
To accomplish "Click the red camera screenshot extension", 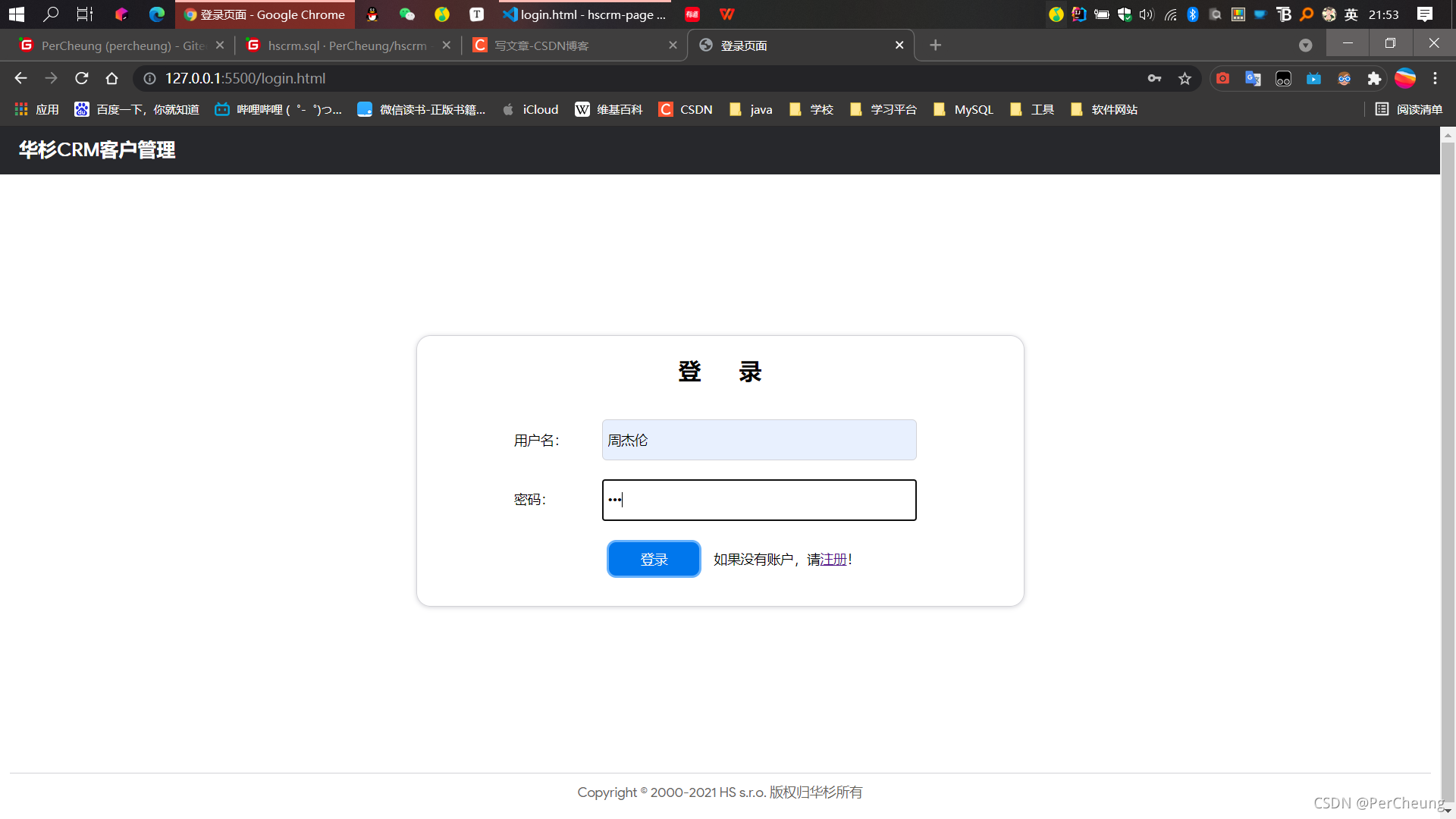I will click(1222, 78).
